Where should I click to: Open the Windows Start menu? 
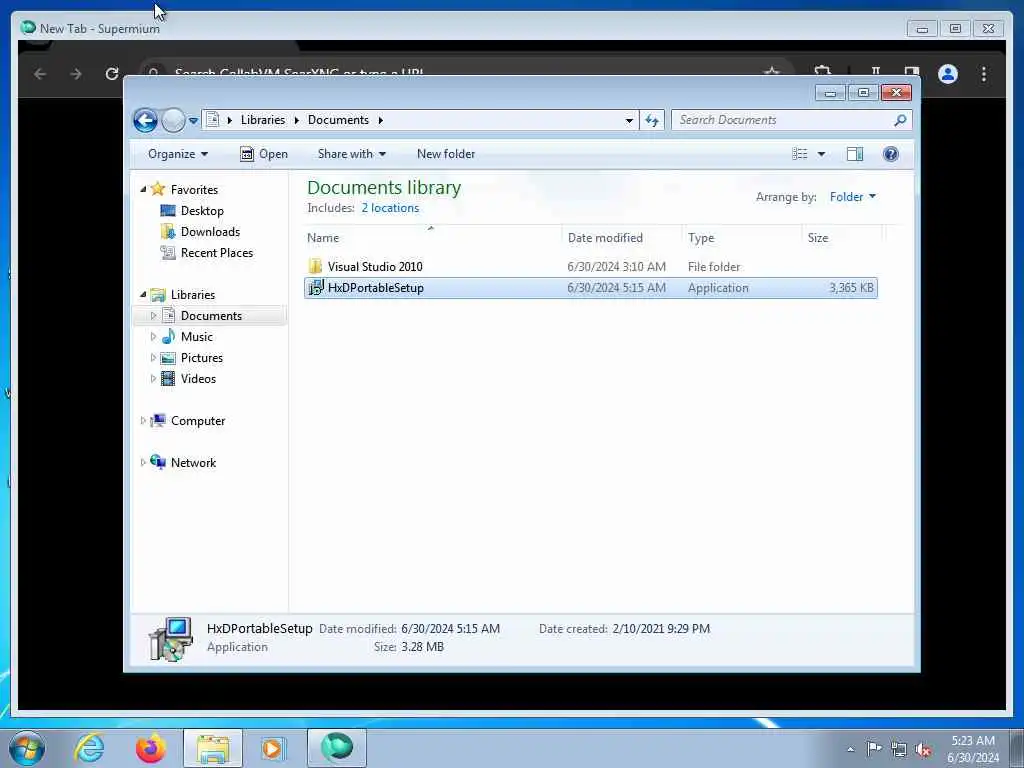coord(27,748)
